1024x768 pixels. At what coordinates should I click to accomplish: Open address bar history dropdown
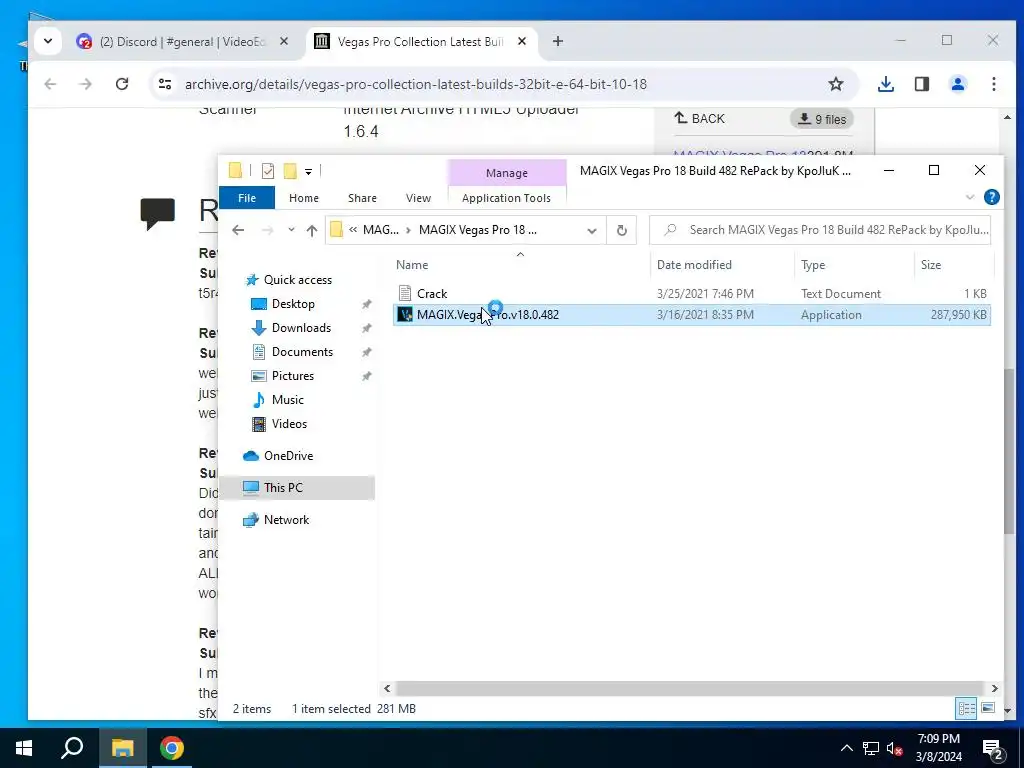[x=592, y=231]
